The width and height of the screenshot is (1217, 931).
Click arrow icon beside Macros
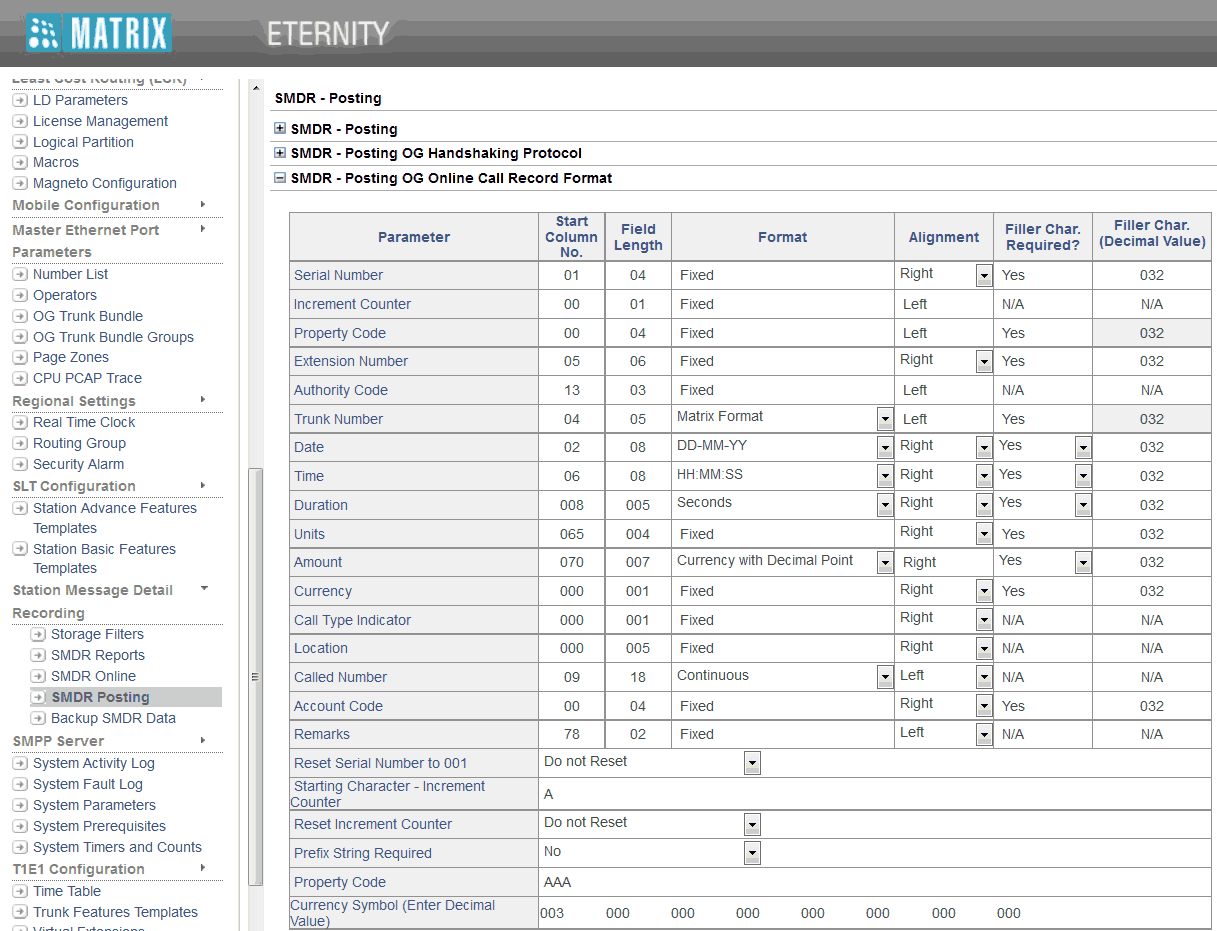coord(20,162)
